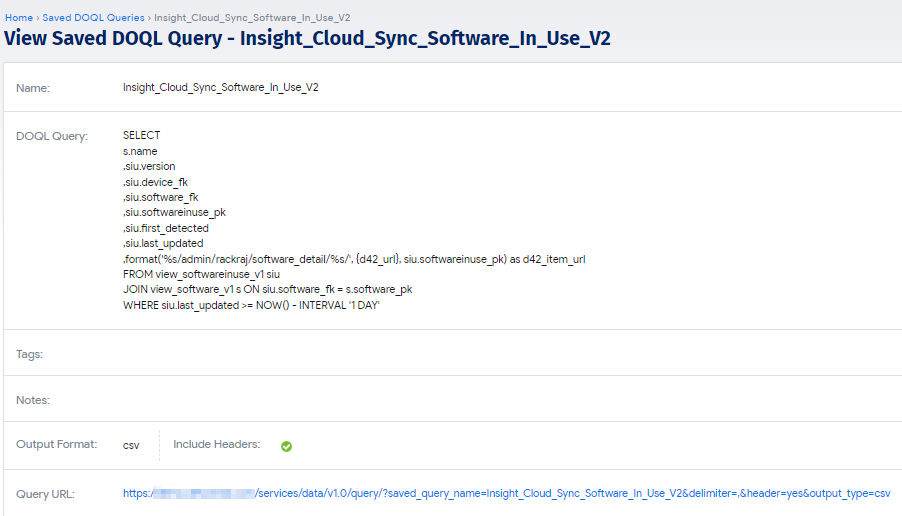Open the Saved DOQL Queries breadcrumb
The width and height of the screenshot is (902, 516).
94,18
